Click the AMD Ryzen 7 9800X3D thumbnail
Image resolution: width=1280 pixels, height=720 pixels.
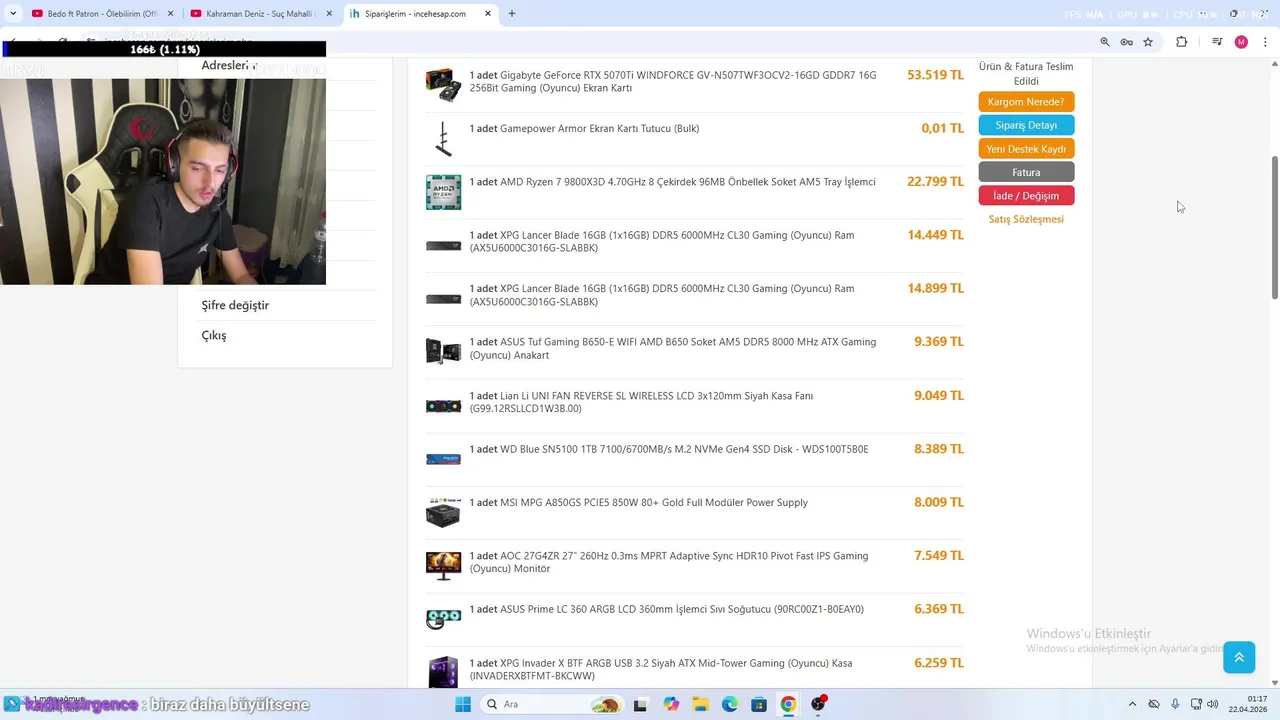[443, 192]
